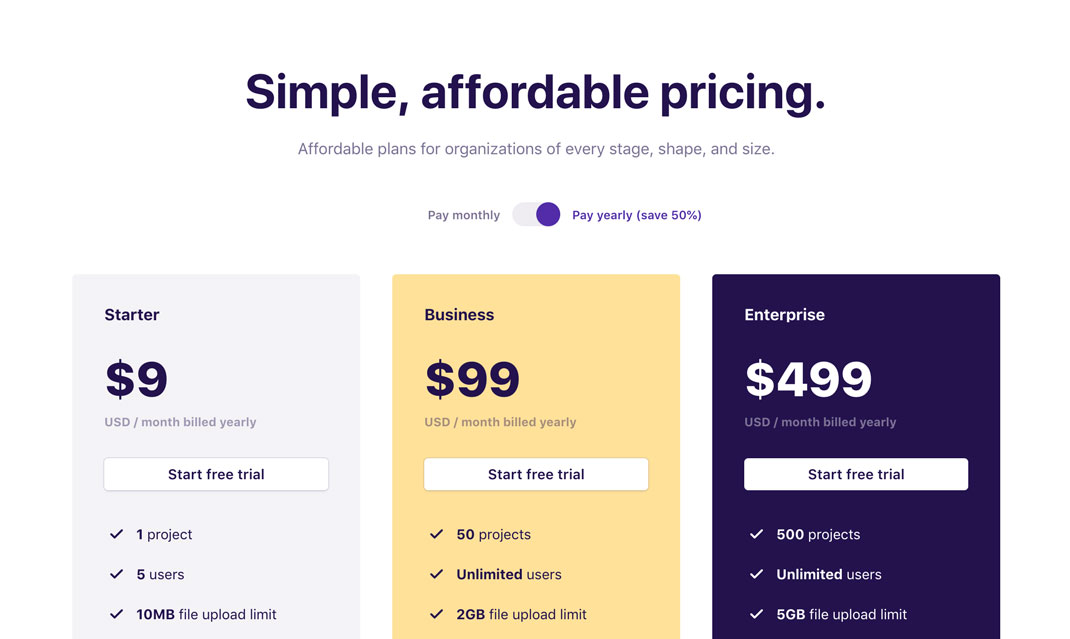Screen dimensions: 1070x639
Task: Click the Business plan title
Action: [459, 314]
